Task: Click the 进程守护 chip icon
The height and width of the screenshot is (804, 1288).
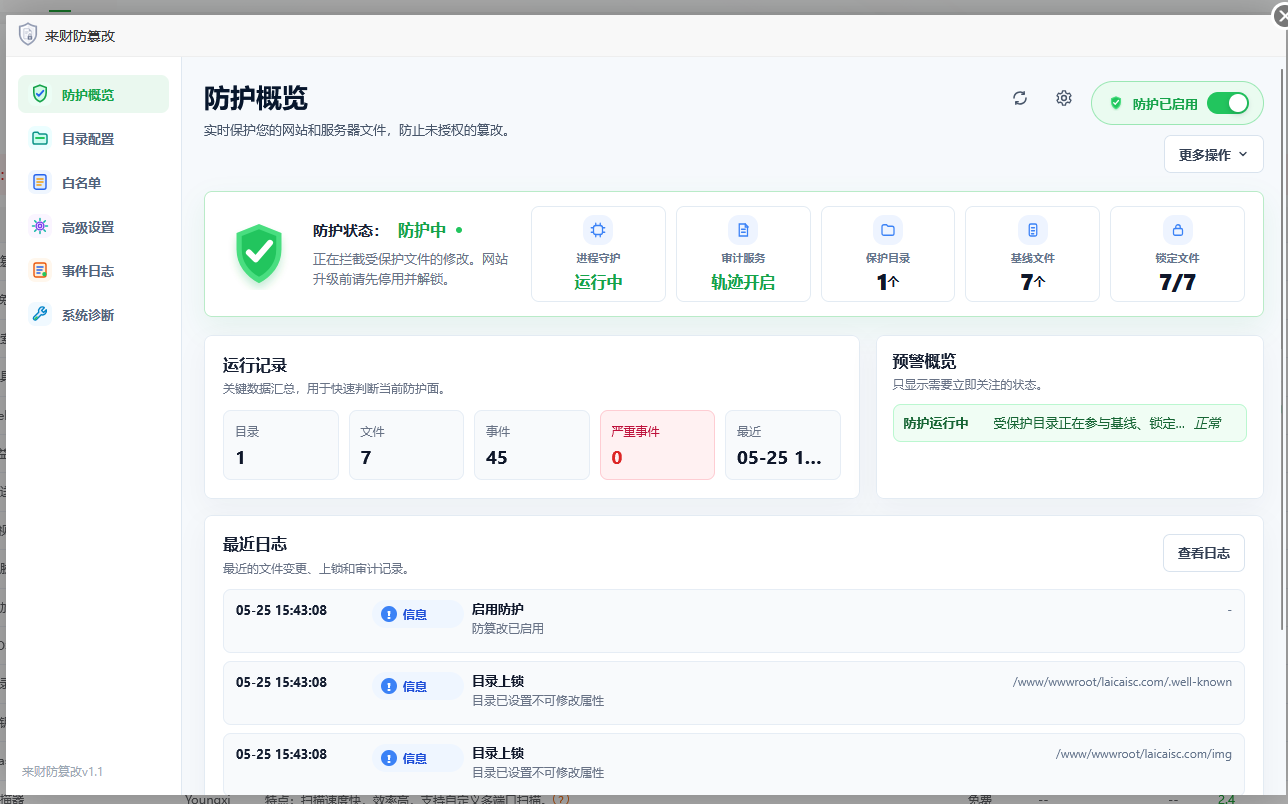Action: [598, 230]
